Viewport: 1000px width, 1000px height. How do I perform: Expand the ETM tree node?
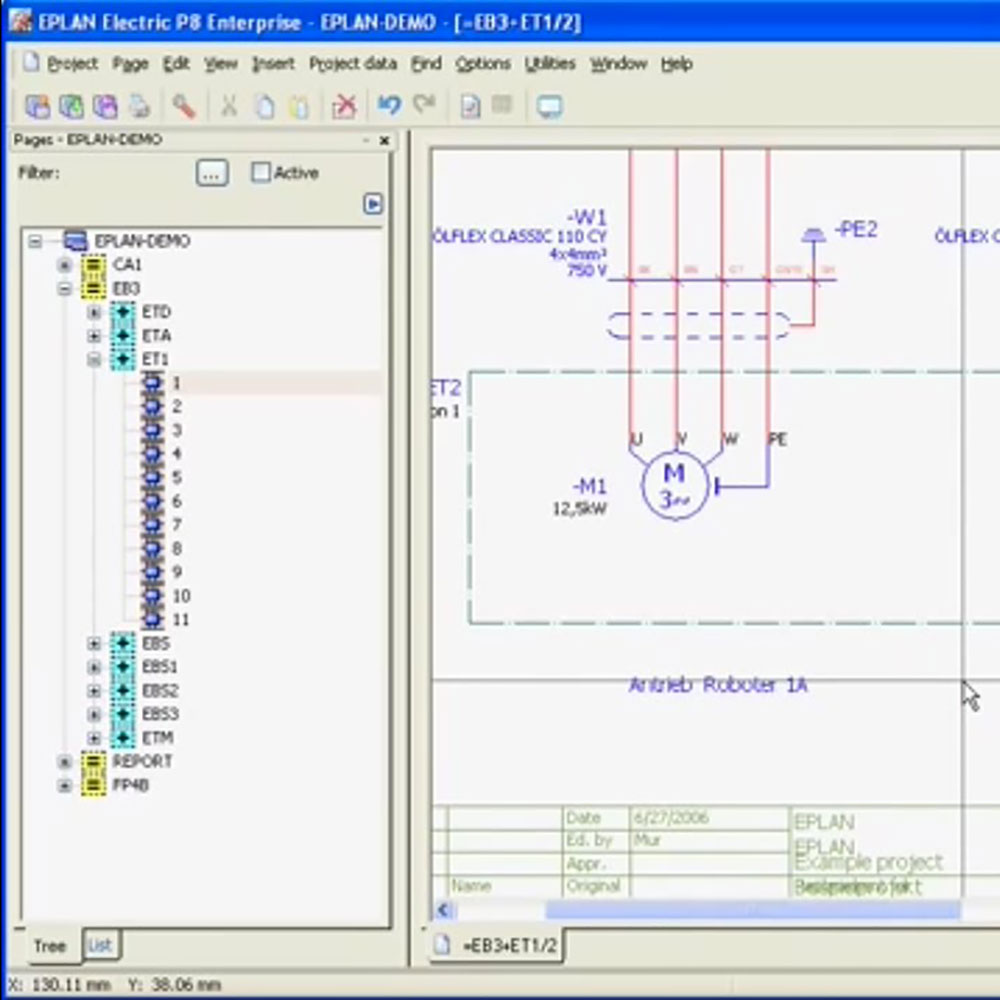point(94,738)
